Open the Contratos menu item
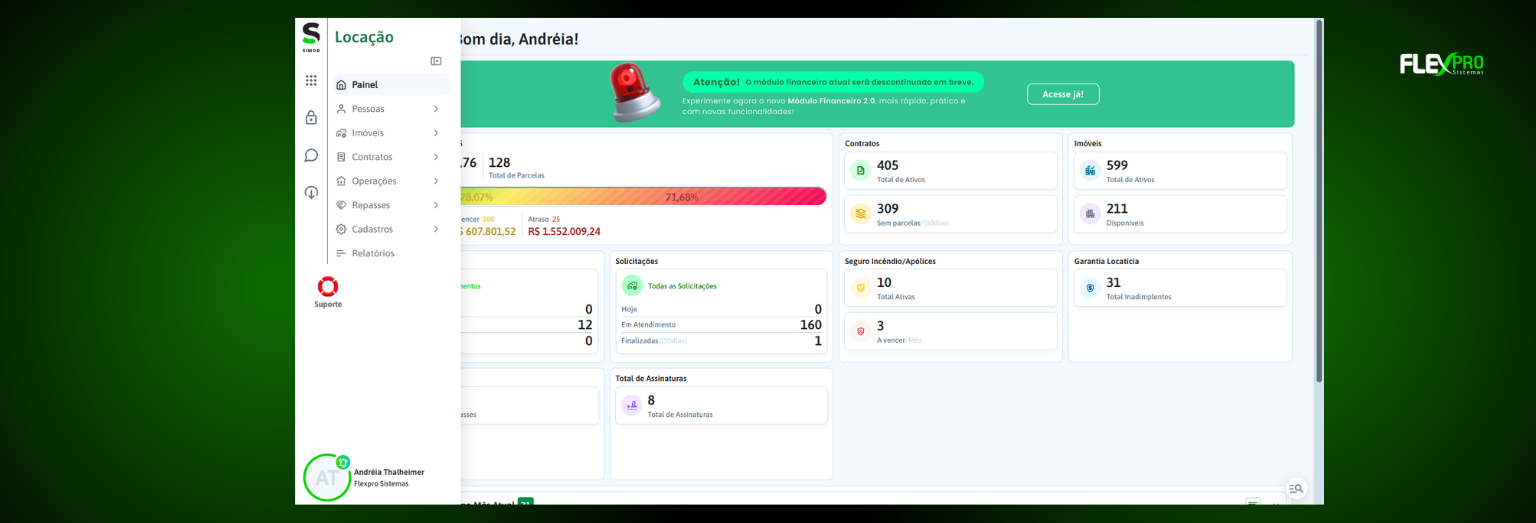The image size is (1536, 523). coord(391,157)
